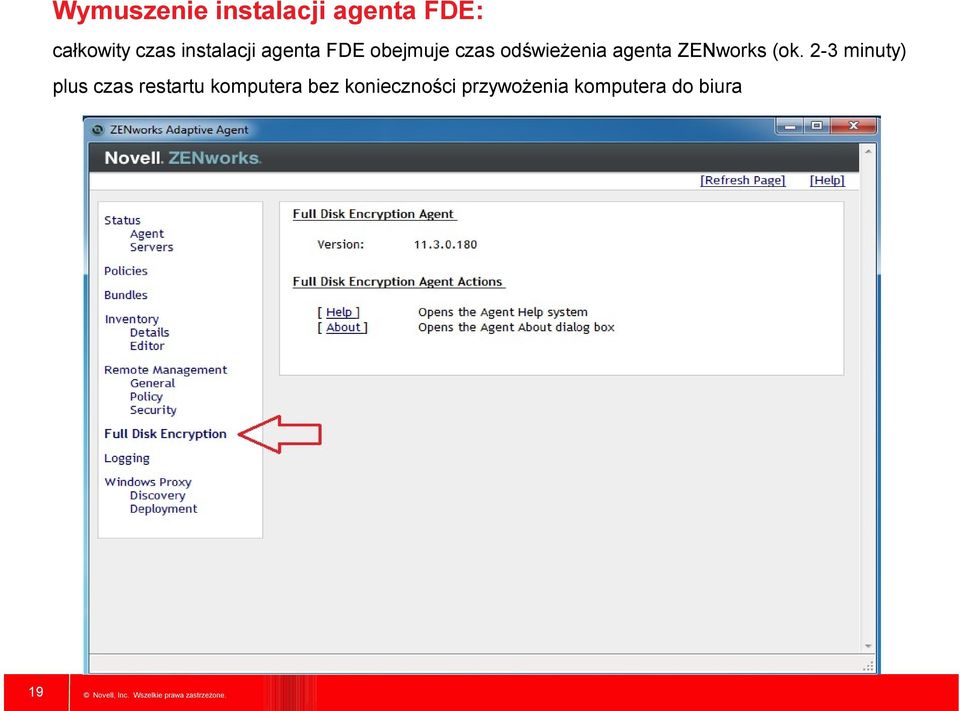960x711 pixels.
Task: Close the ZENworks Adaptive Agent window
Action: (x=853, y=126)
